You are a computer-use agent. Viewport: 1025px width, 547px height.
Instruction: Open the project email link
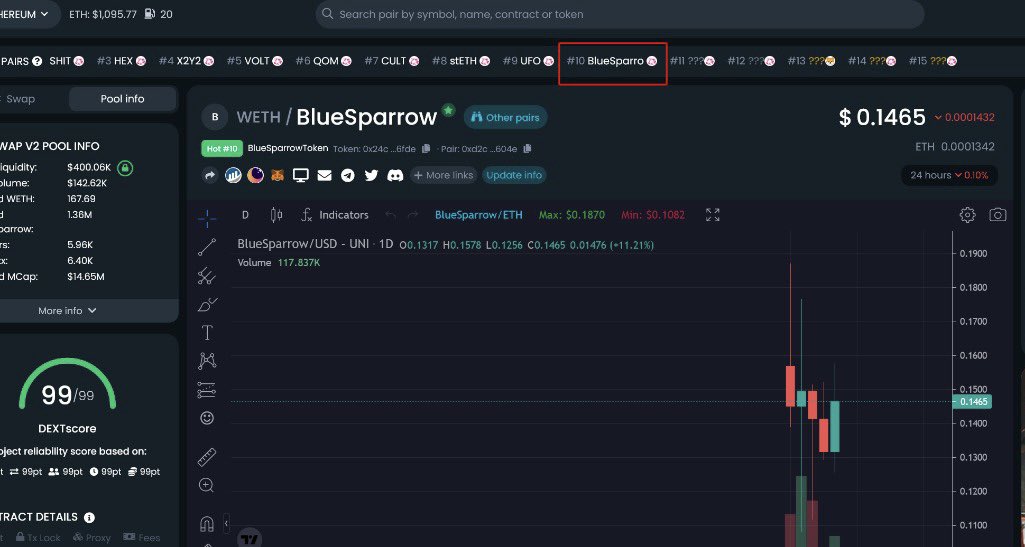click(x=324, y=175)
